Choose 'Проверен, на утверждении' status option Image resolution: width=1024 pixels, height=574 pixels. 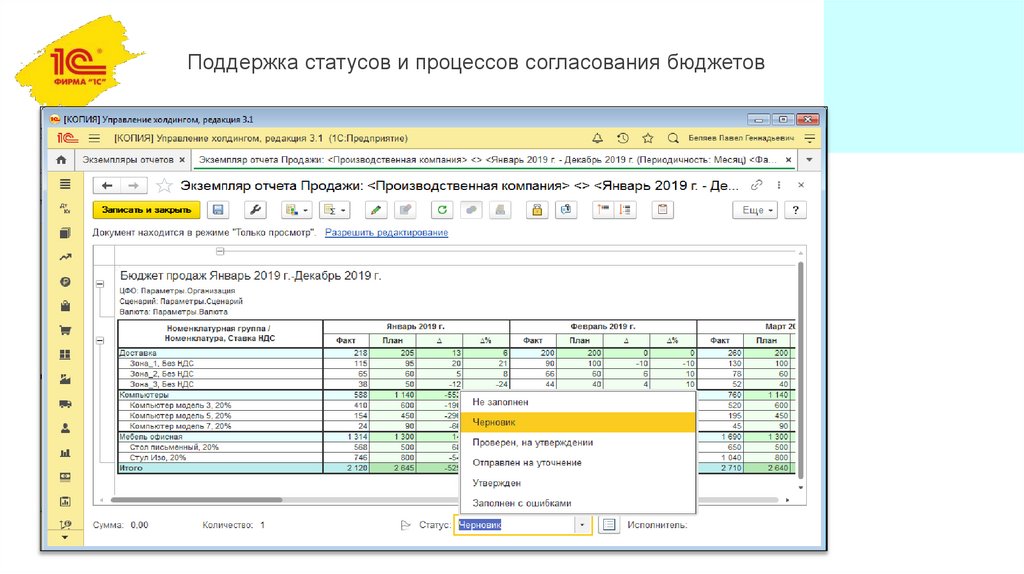(533, 442)
